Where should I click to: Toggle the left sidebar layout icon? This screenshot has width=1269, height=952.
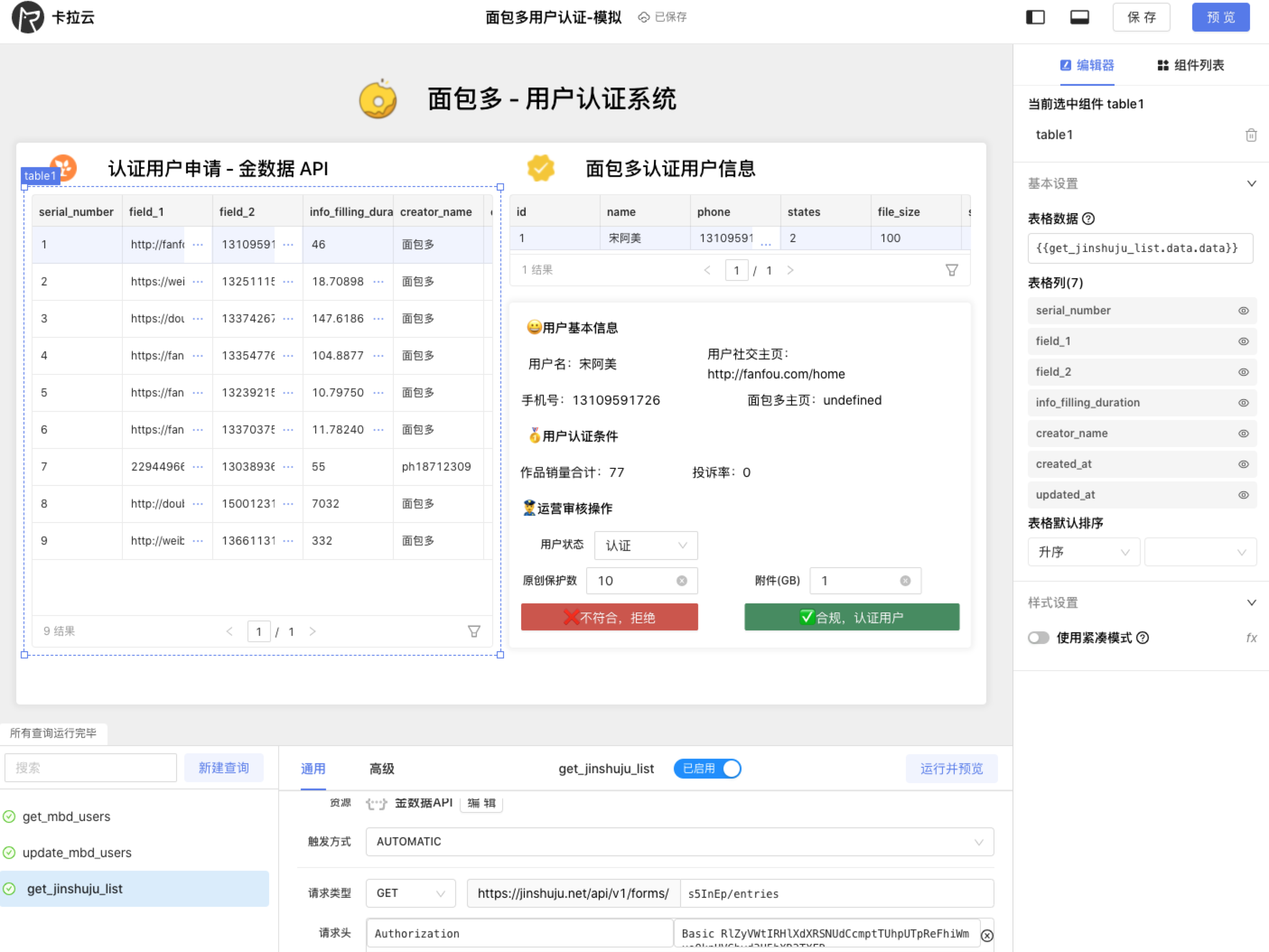coord(1035,17)
